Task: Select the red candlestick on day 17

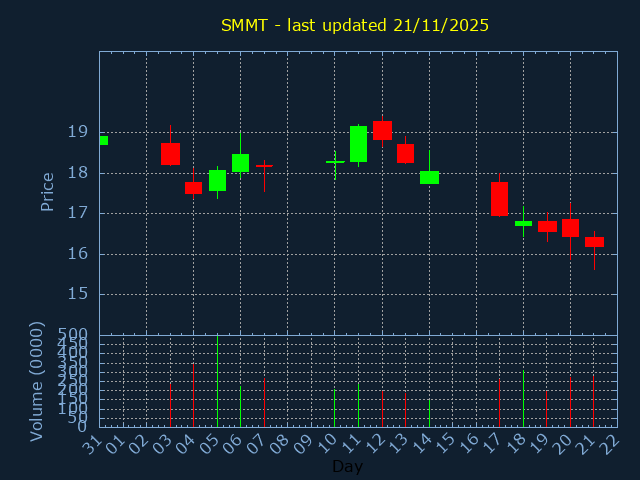Action: tap(499, 198)
